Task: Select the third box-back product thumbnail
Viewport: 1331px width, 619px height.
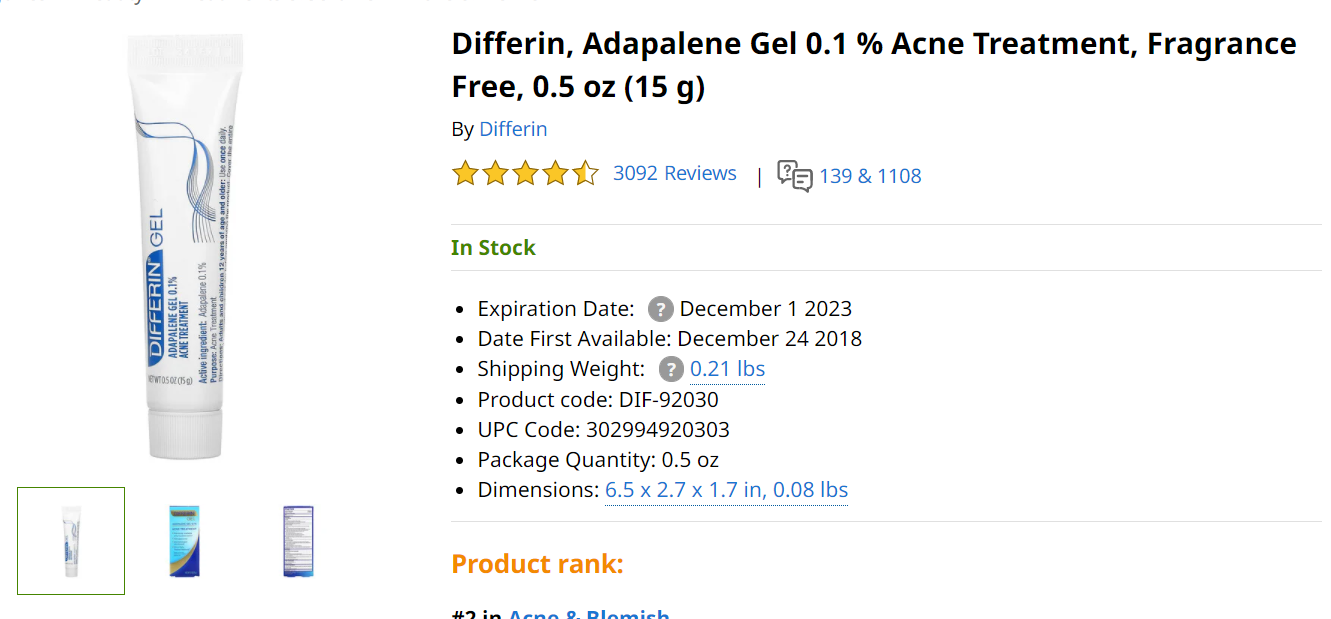Action: click(x=299, y=541)
